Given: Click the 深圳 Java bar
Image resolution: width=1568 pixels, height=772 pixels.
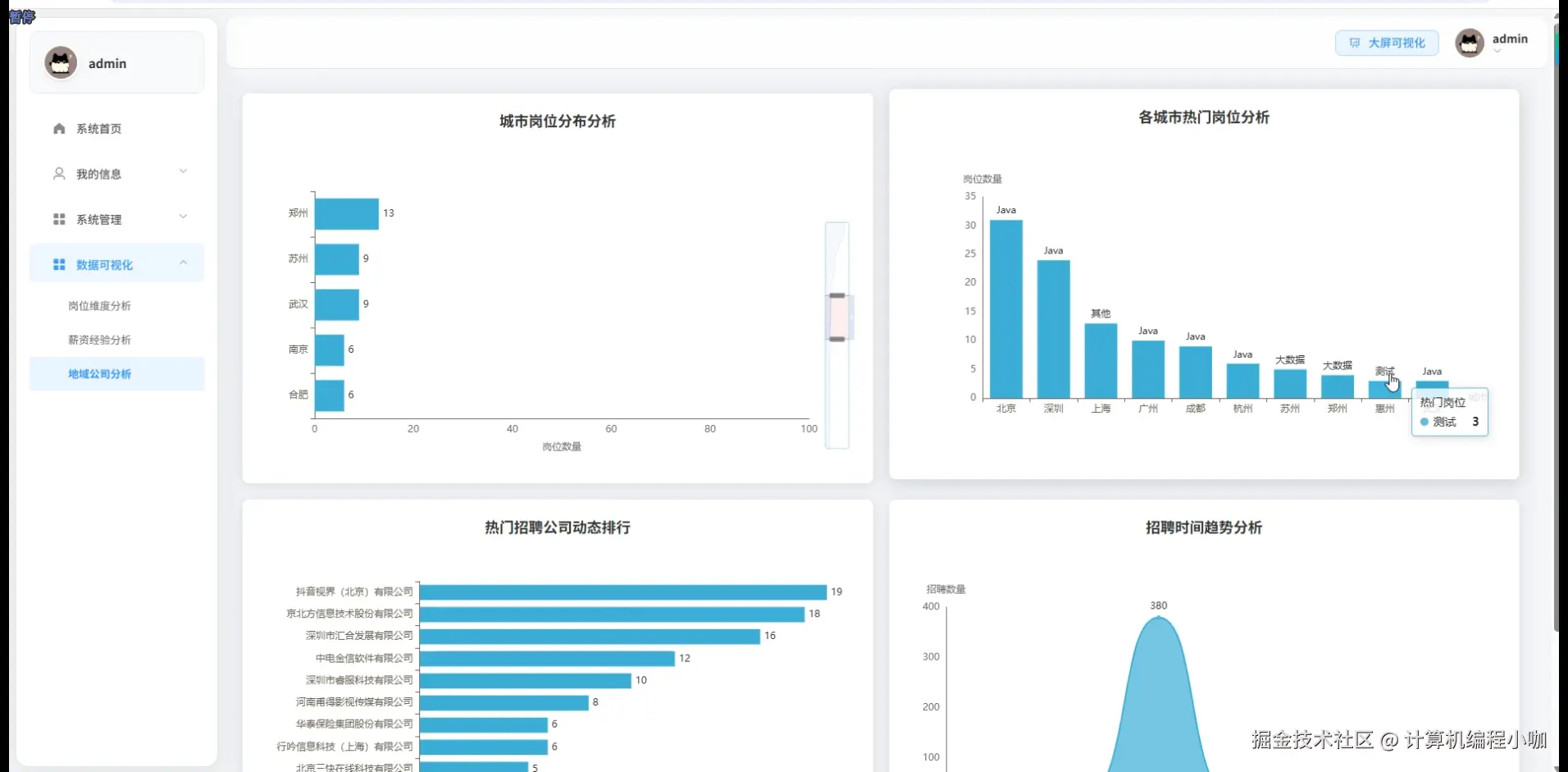Looking at the screenshot, I should 1054,329.
